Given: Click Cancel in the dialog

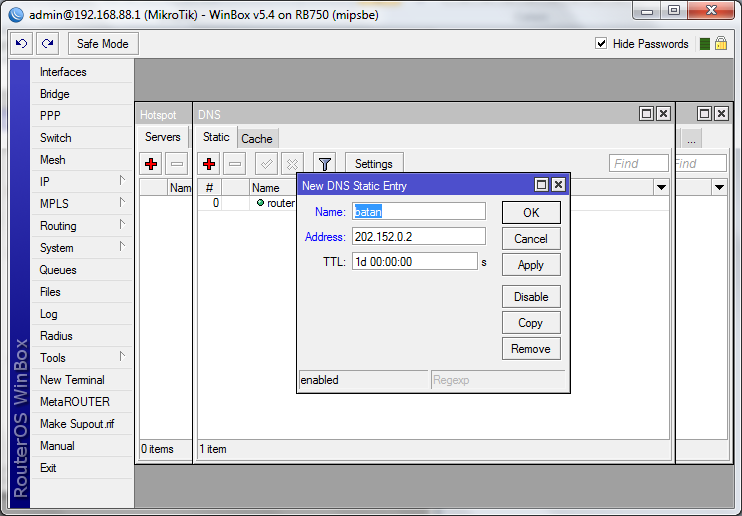Looking at the screenshot, I should [x=531, y=239].
